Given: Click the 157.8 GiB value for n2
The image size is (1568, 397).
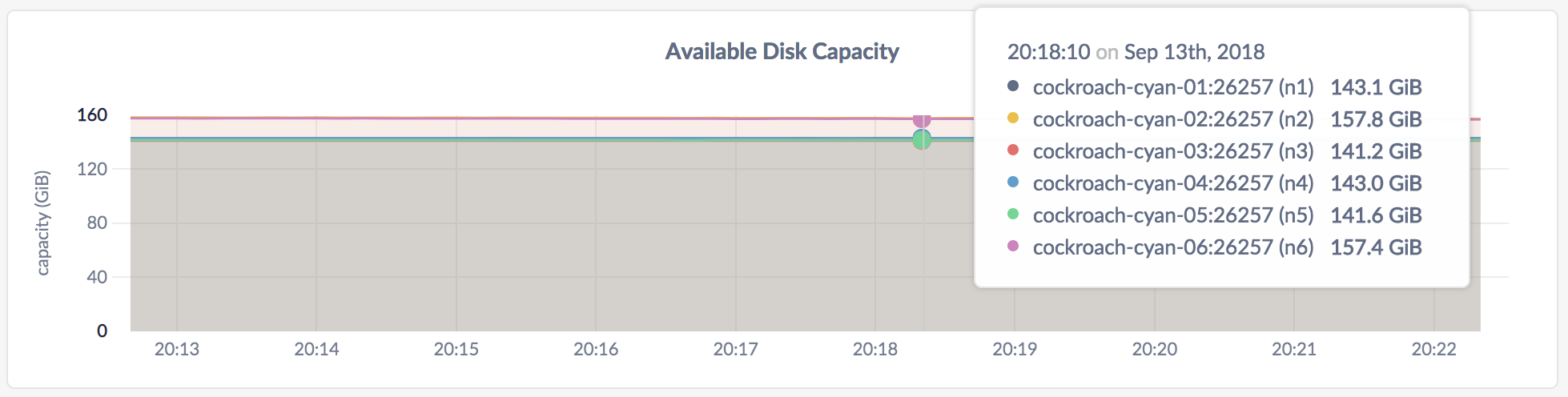Looking at the screenshot, I should (1376, 119).
